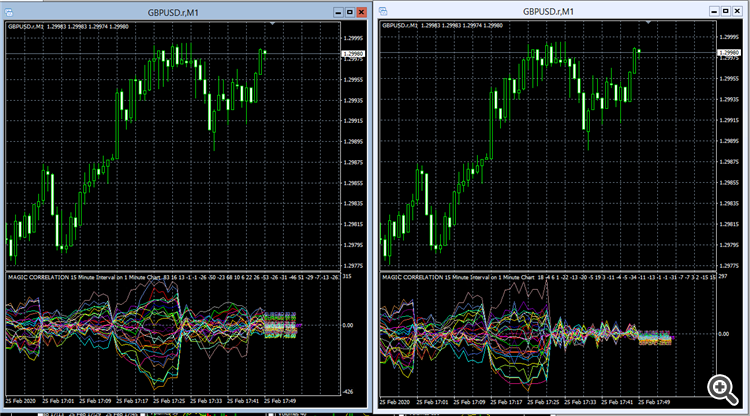
Task: Minimize the left GBPUSD.r,M1 chart window
Action: (x=338, y=12)
